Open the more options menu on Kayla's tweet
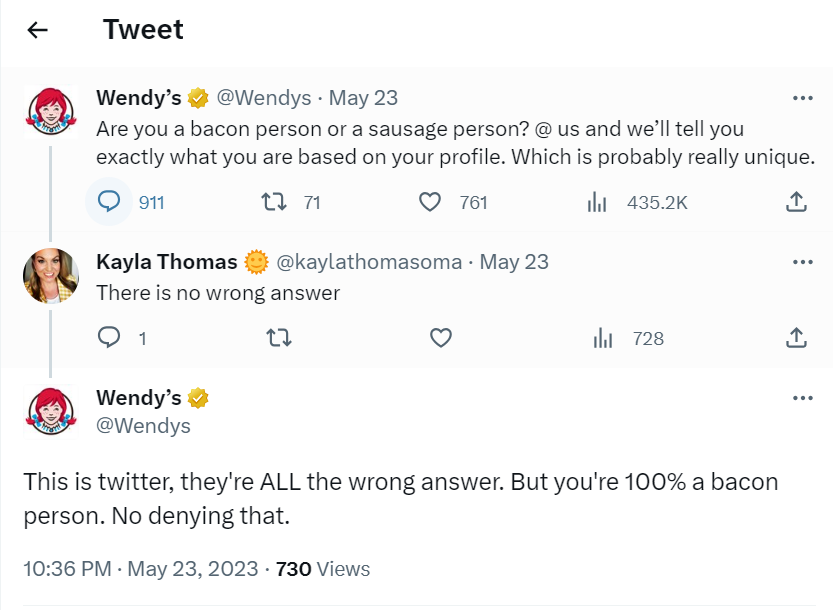833x610 pixels. click(x=801, y=261)
